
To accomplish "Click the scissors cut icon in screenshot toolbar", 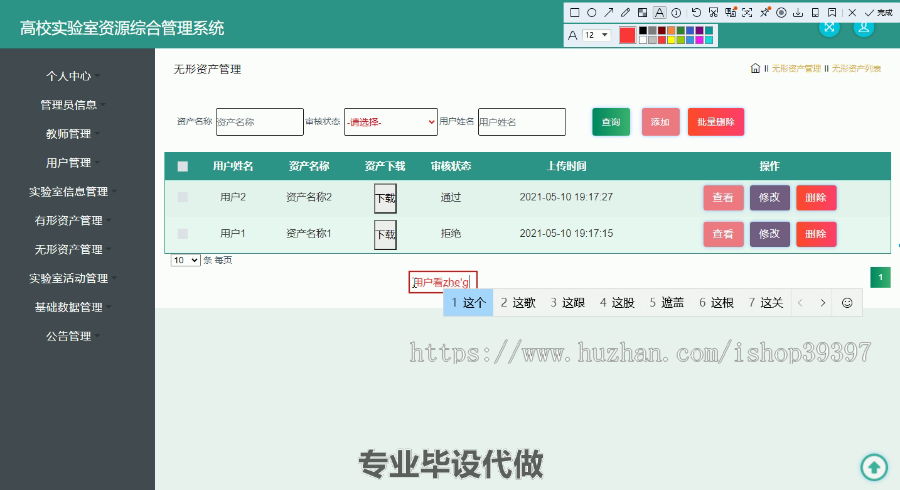I will (x=713, y=12).
